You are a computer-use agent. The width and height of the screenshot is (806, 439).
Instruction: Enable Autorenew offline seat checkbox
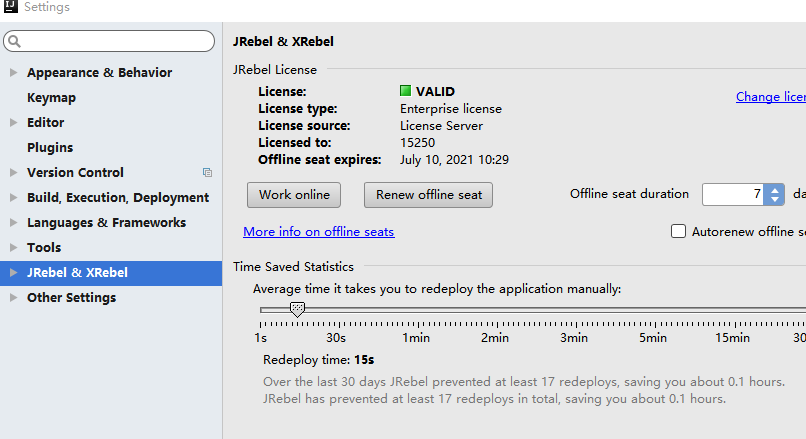pos(678,232)
